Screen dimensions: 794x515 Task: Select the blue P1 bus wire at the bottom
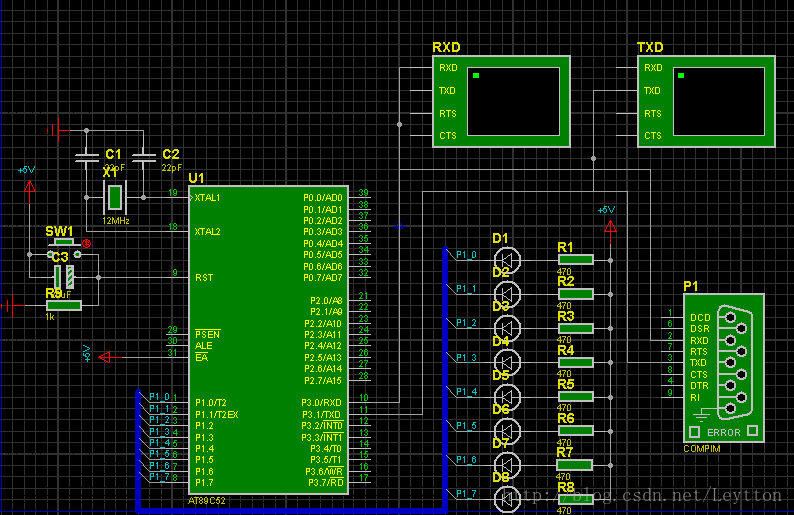coord(290,508)
